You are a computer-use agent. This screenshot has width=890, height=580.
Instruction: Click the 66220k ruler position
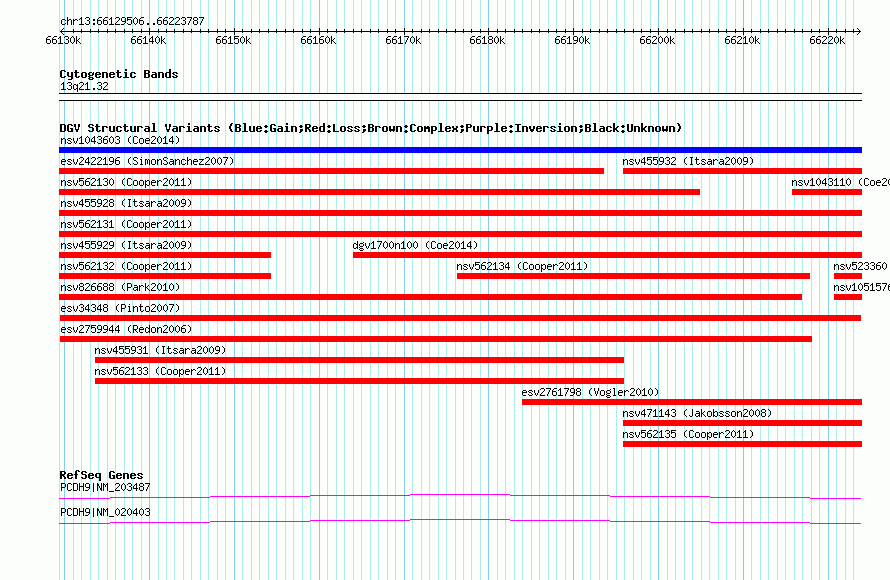pyautogui.click(x=827, y=40)
